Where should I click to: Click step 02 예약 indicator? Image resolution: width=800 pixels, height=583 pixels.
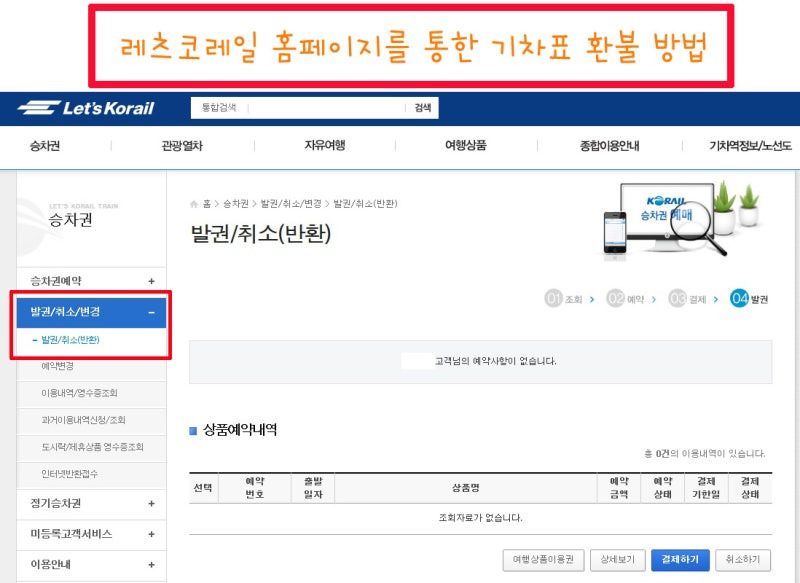pyautogui.click(x=626, y=299)
